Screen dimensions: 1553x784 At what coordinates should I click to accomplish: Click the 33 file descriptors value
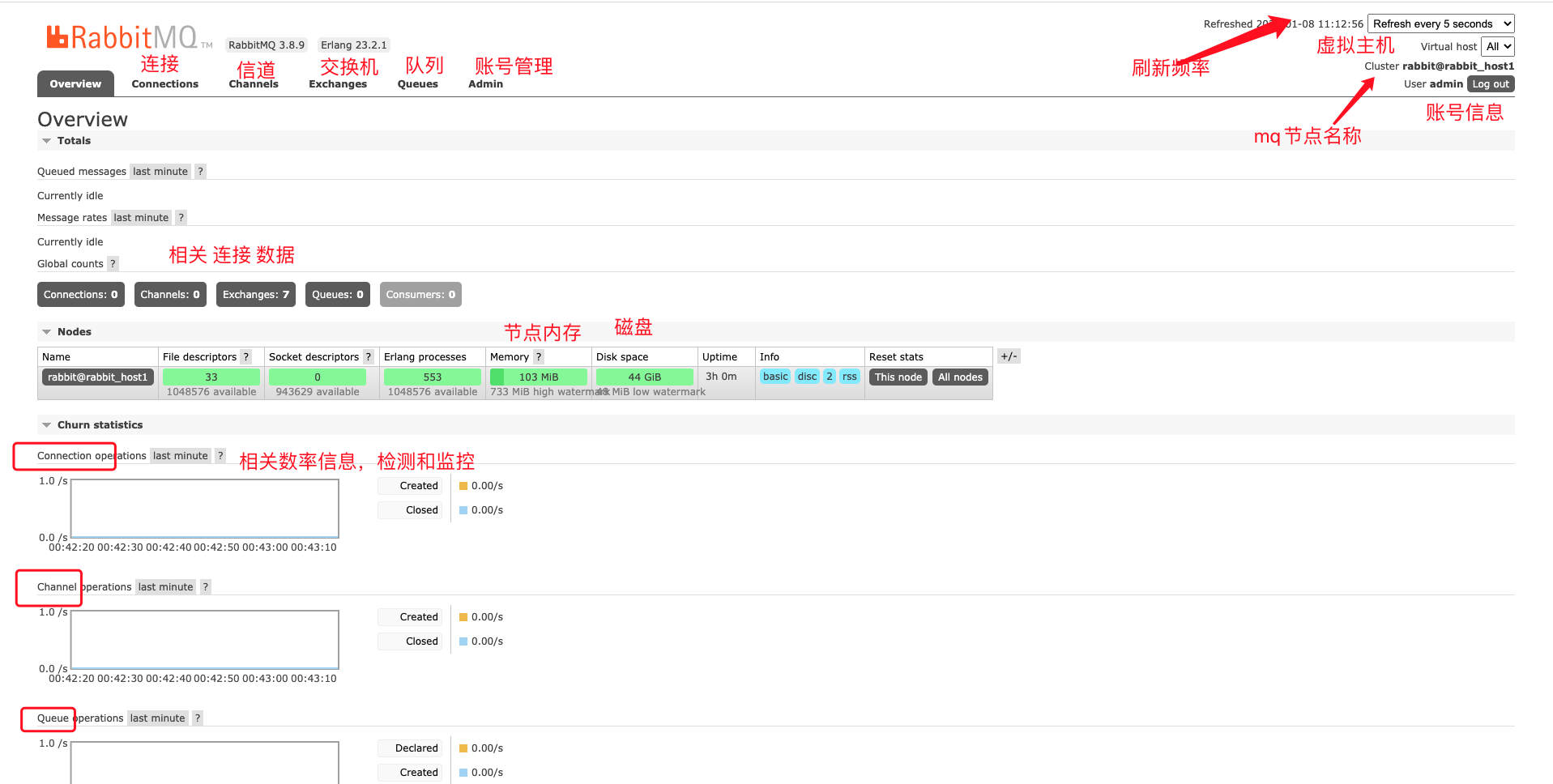point(211,377)
